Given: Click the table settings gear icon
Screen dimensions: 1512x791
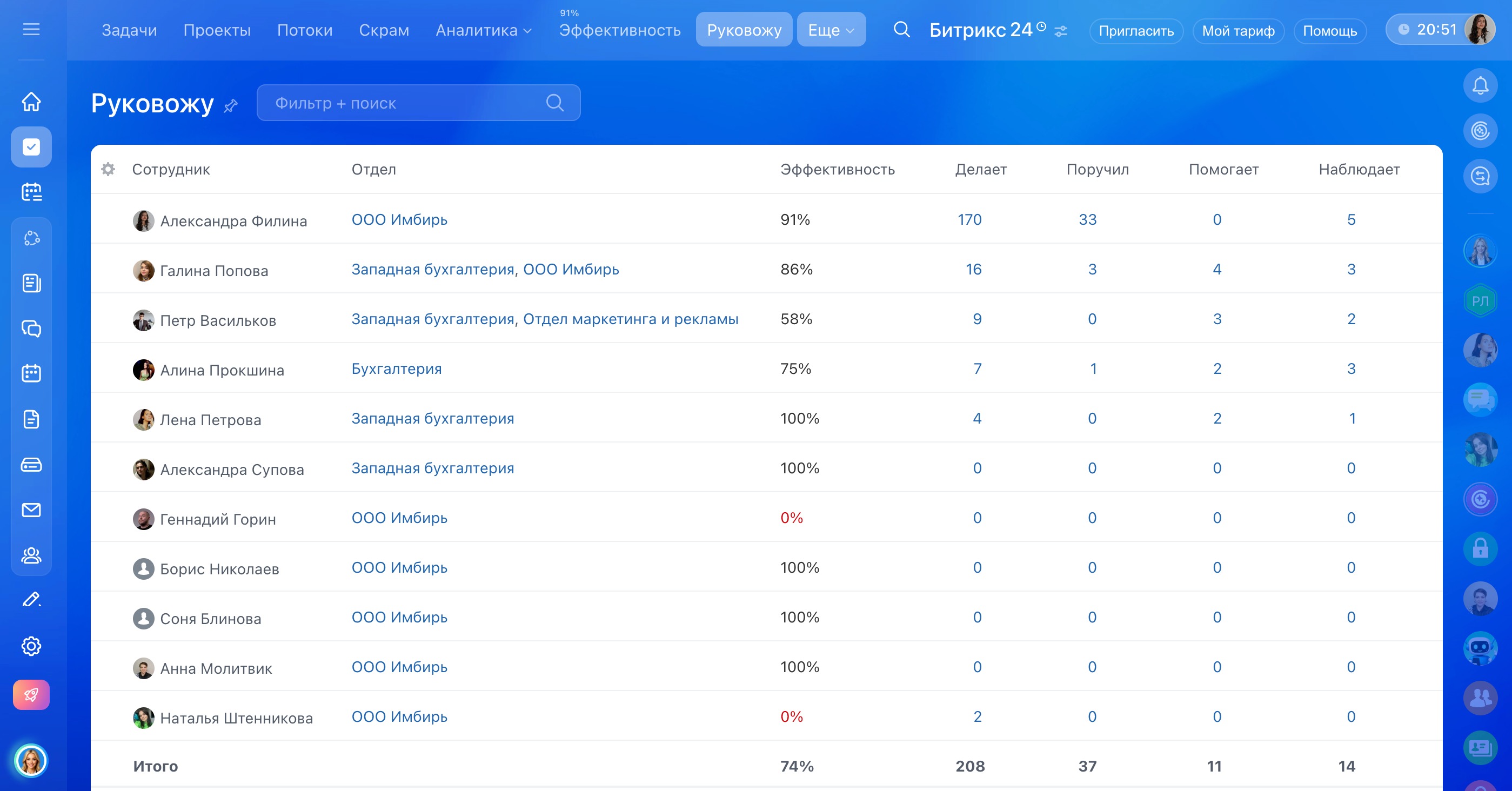Looking at the screenshot, I should click(108, 170).
